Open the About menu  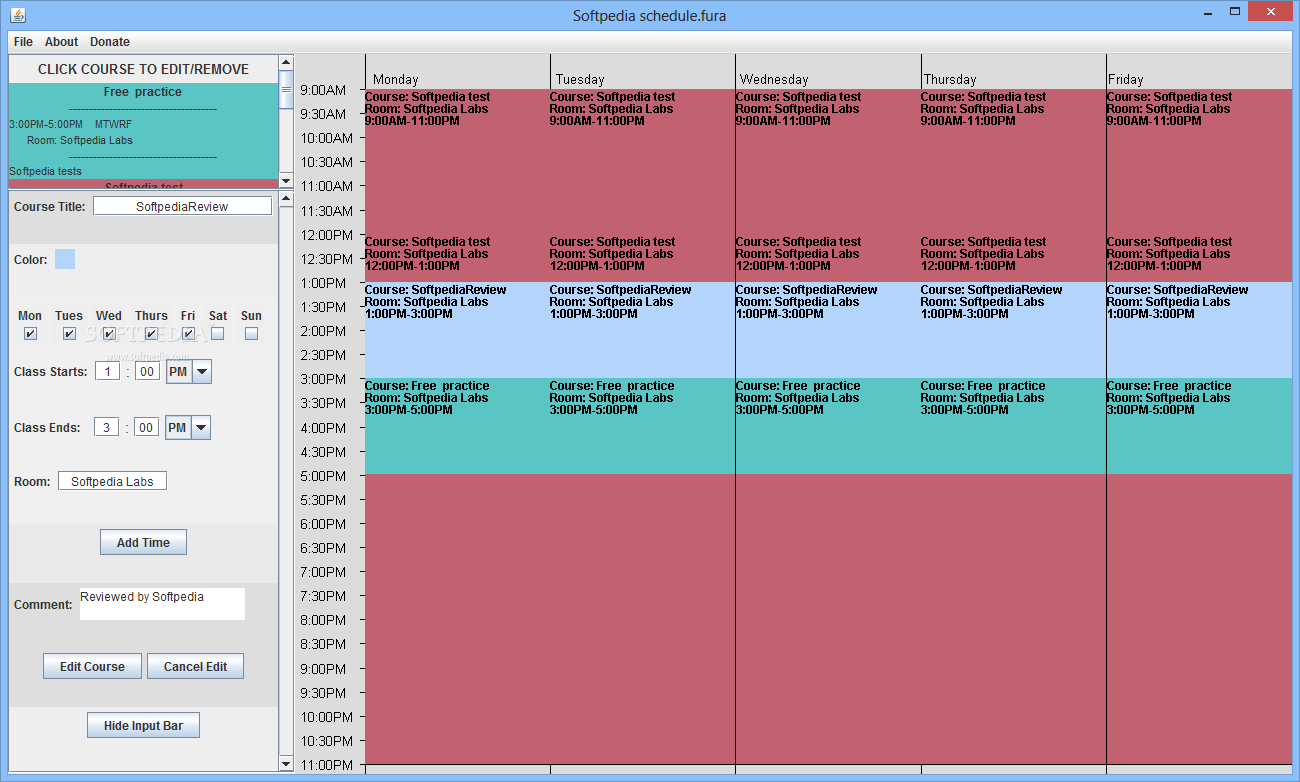coord(61,42)
